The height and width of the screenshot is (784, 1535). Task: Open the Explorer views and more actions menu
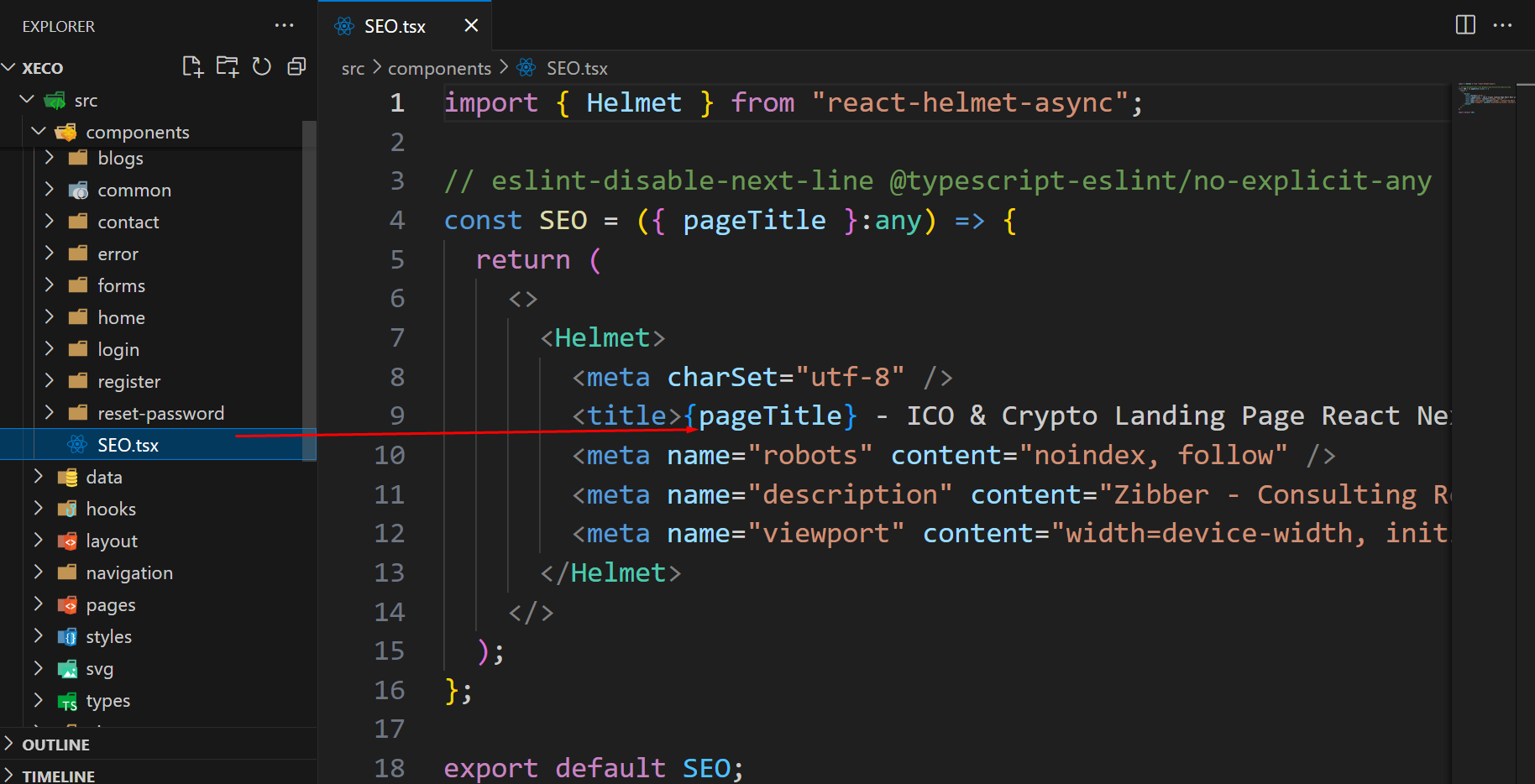pos(284,25)
